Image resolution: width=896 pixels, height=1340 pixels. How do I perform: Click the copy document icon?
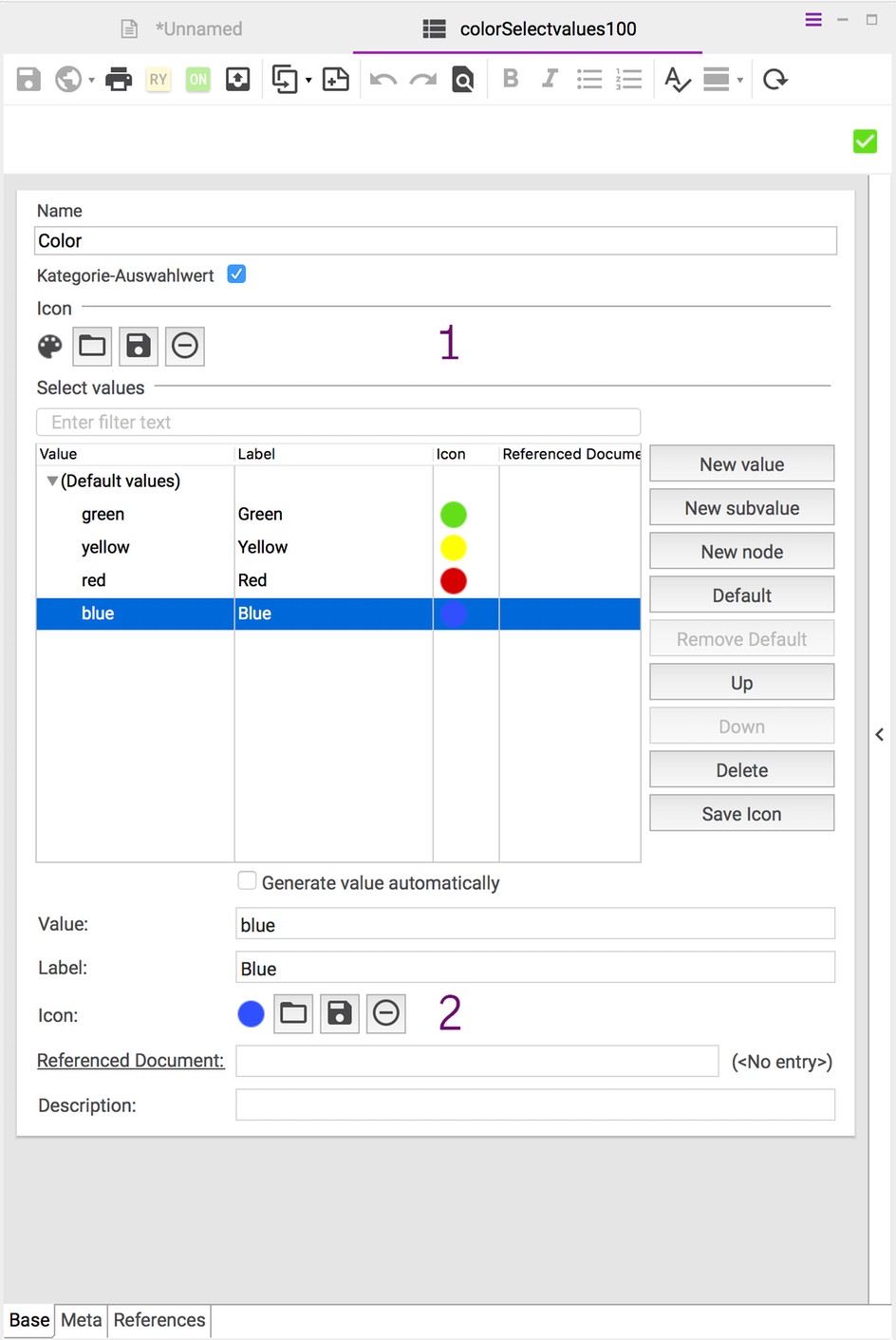coord(284,79)
